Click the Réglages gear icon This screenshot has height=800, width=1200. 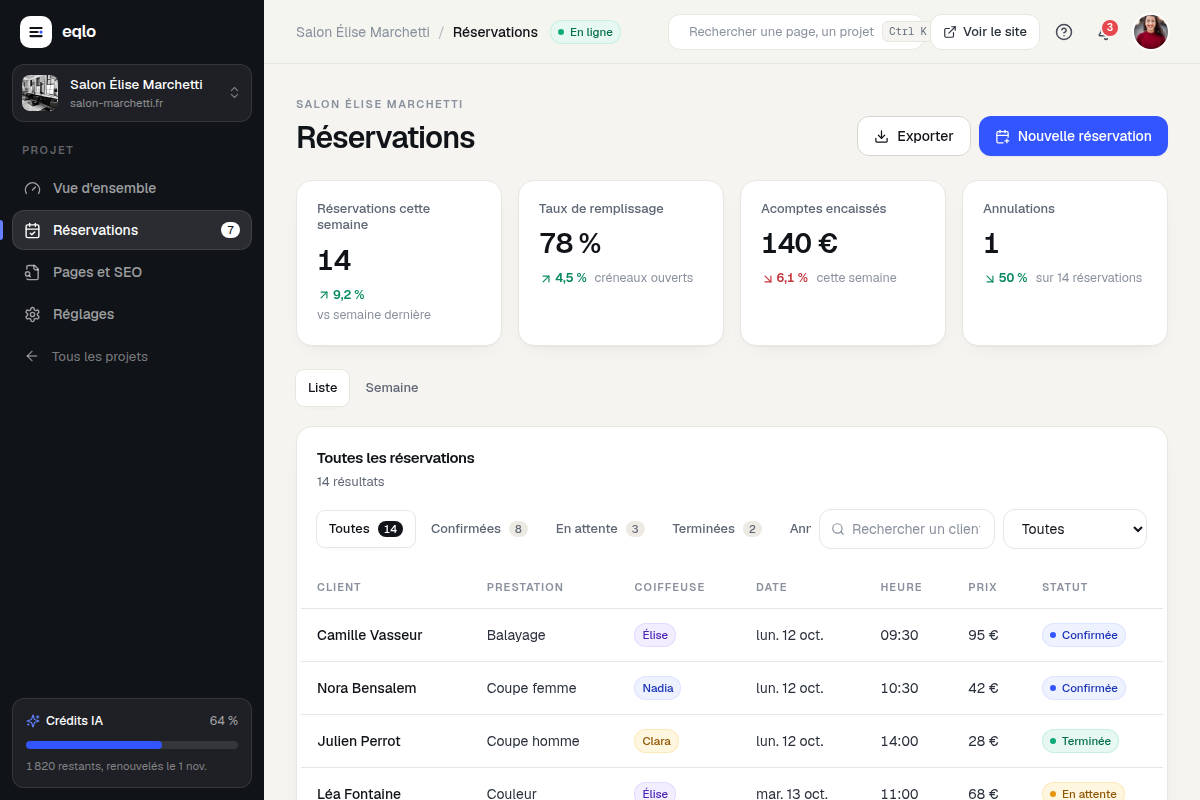(x=33, y=314)
